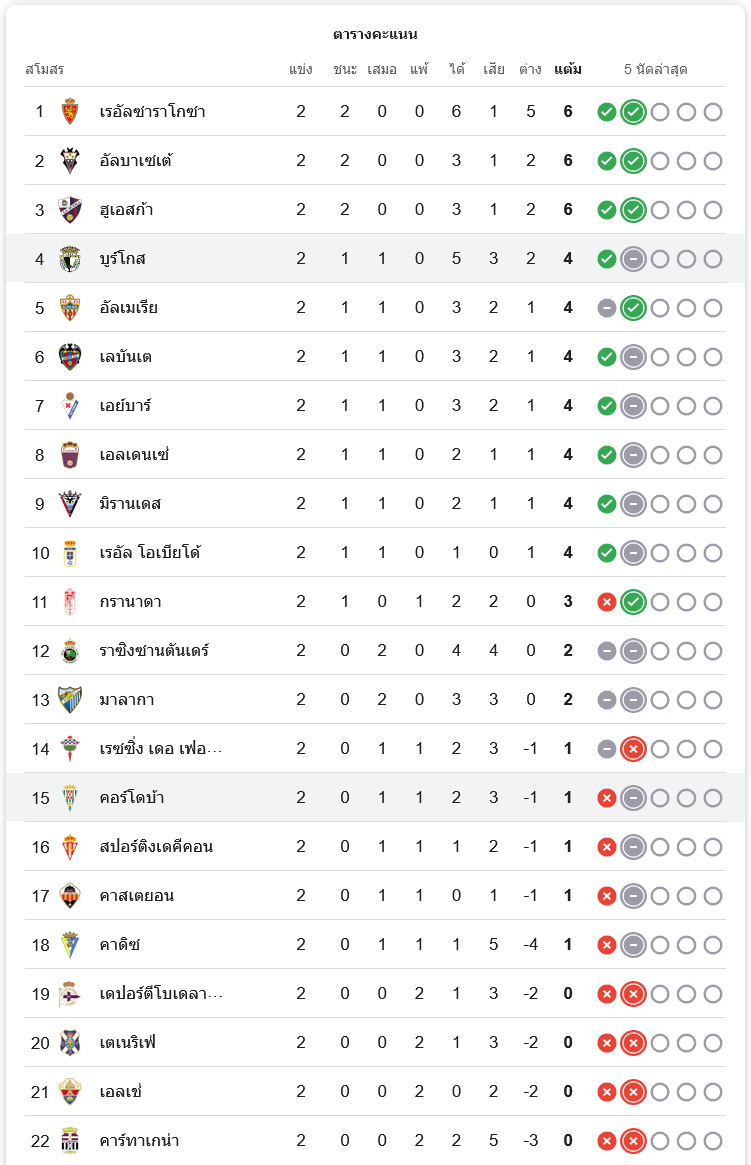Click Zaragoza's latest green win indicator
751x1165 pixels.
[x=632, y=112]
